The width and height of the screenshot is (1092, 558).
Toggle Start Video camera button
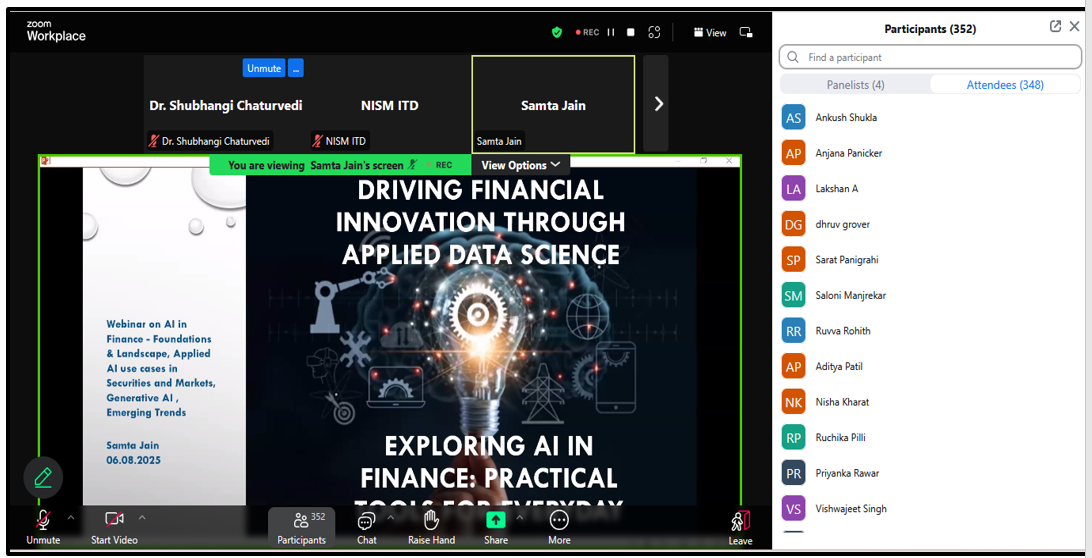tap(114, 519)
